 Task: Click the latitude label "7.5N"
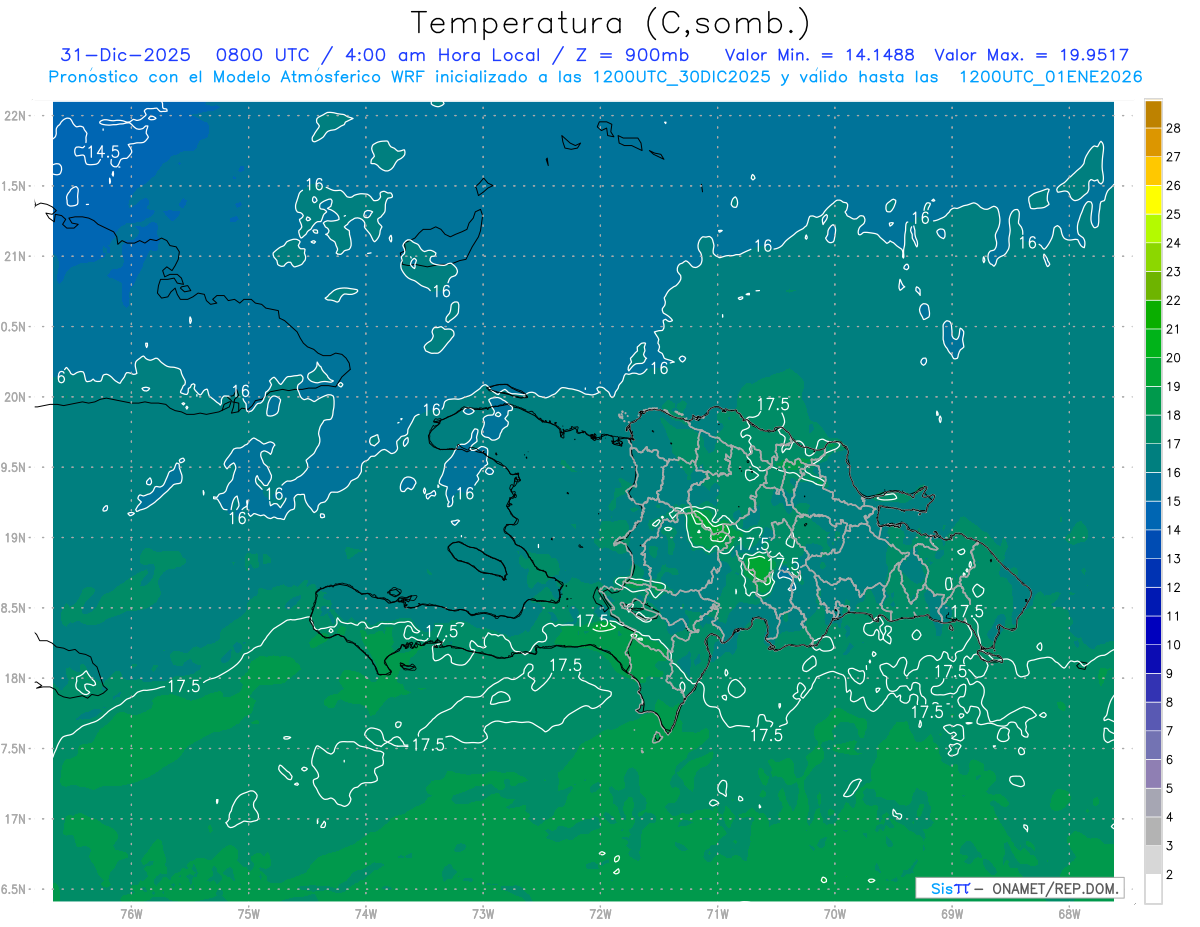(x=15, y=749)
